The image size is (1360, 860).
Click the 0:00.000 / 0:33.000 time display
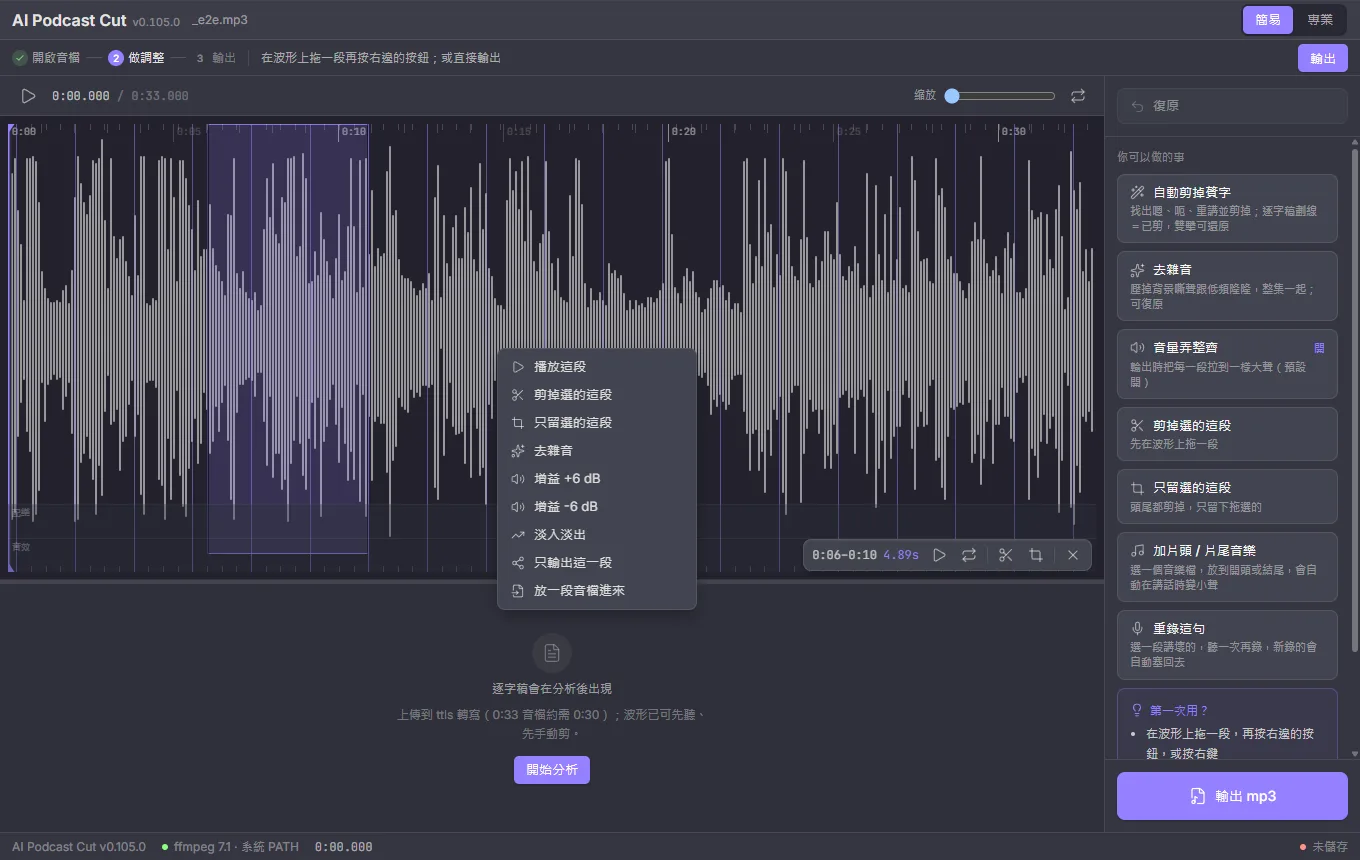tap(120, 96)
